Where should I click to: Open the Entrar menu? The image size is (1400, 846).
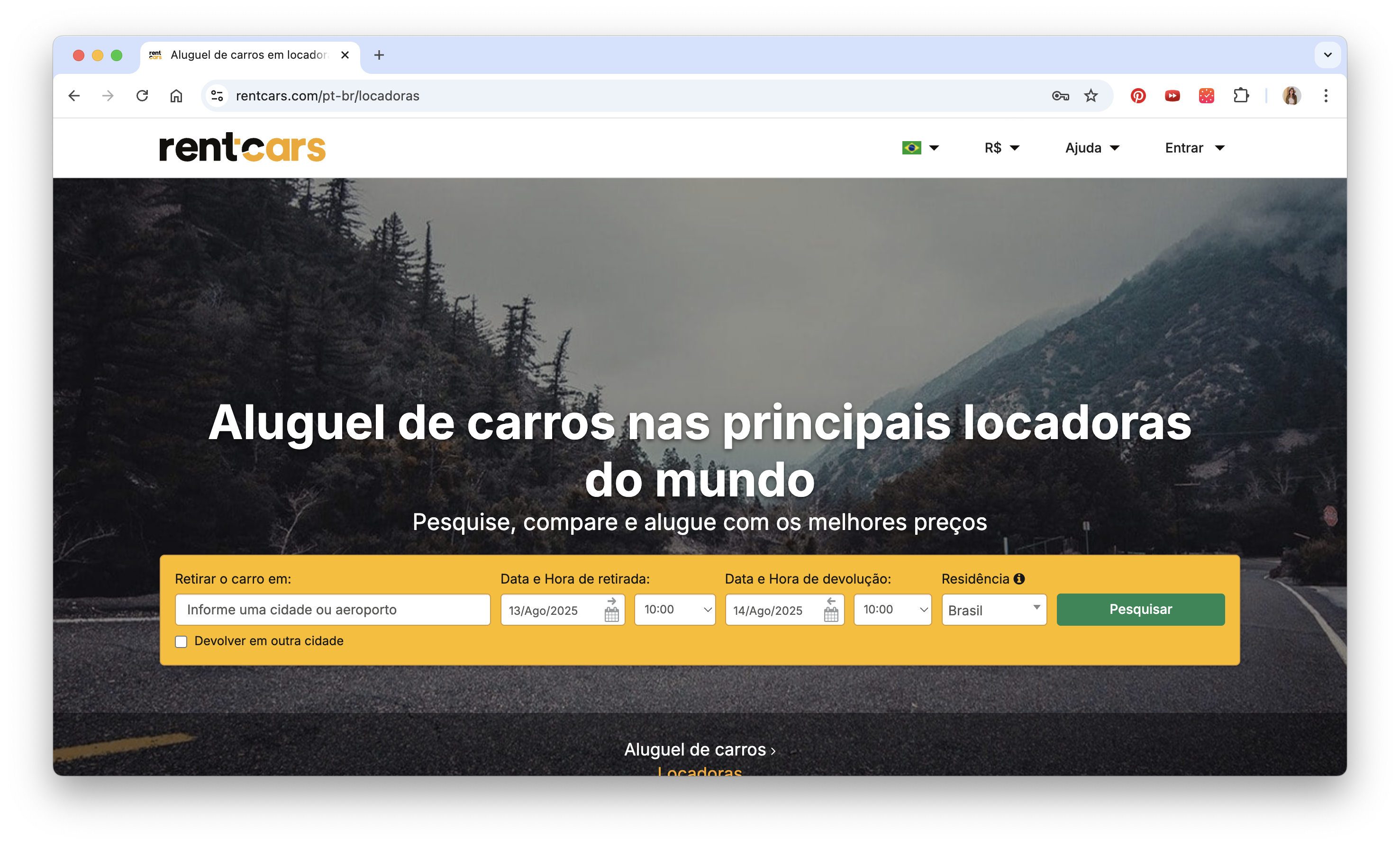[x=1194, y=148]
